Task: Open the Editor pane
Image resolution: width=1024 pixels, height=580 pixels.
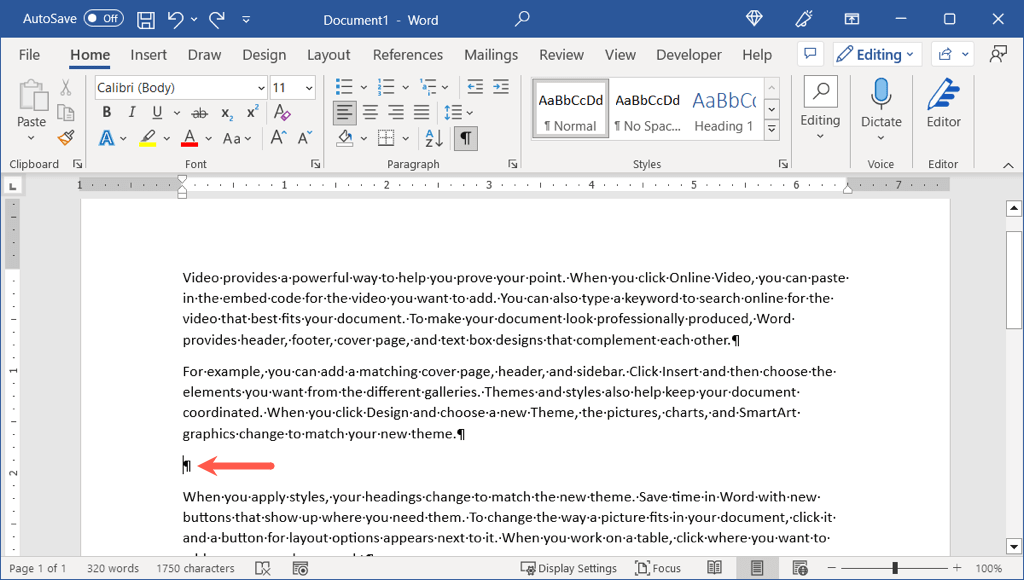Action: pyautogui.click(x=943, y=104)
